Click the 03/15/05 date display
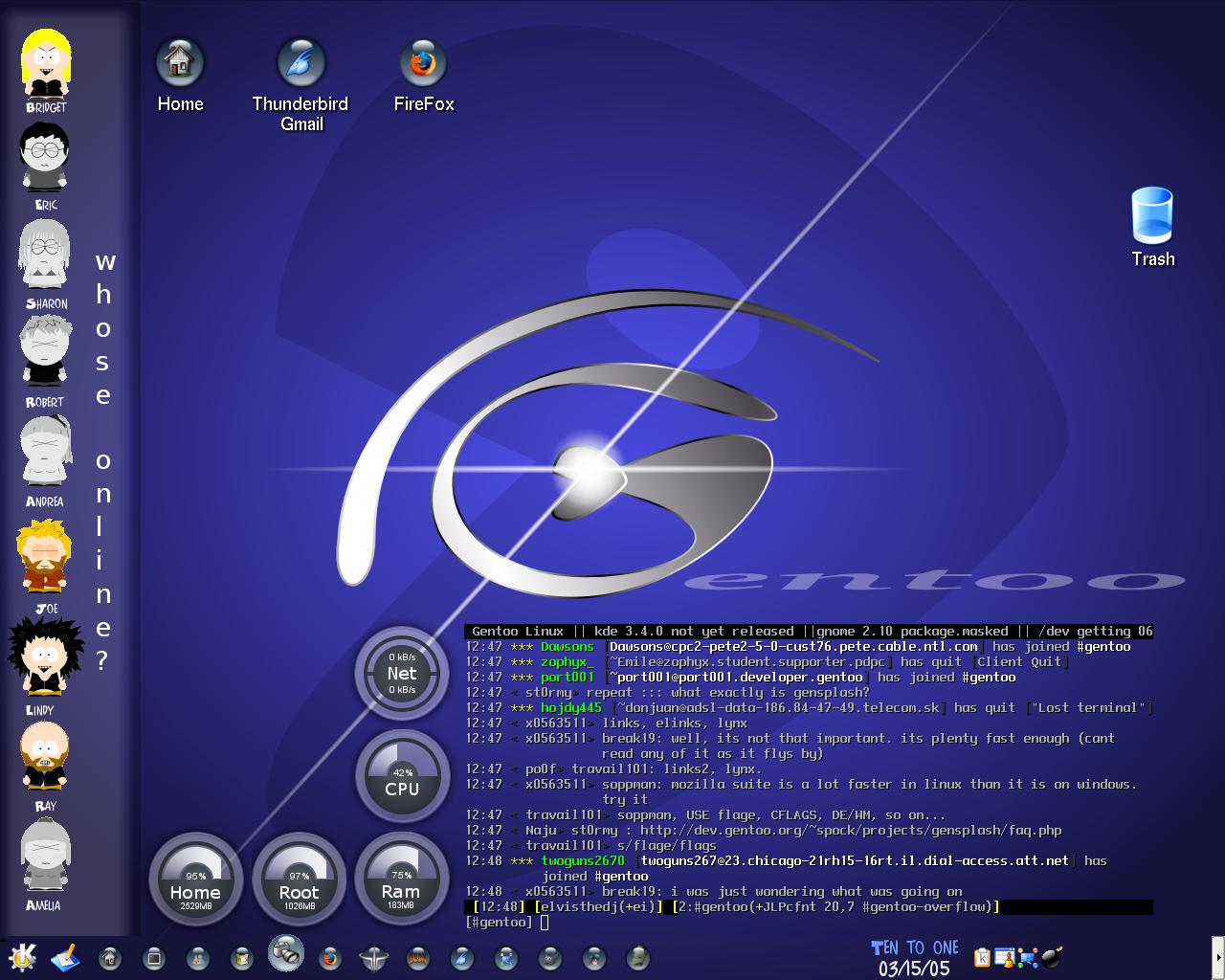Screen dimensions: 1225x980 (914, 968)
